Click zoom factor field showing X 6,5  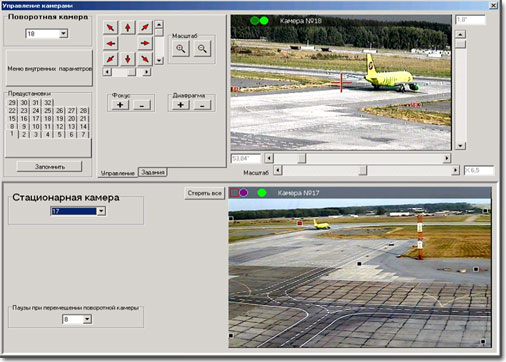click(479, 170)
